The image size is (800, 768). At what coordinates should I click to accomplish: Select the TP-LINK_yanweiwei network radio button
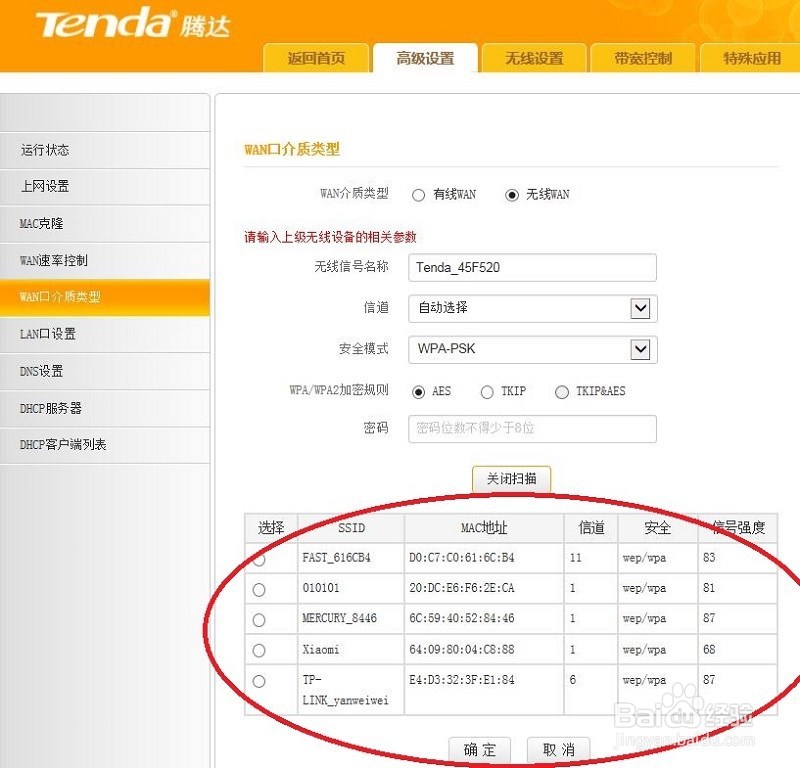(x=259, y=681)
